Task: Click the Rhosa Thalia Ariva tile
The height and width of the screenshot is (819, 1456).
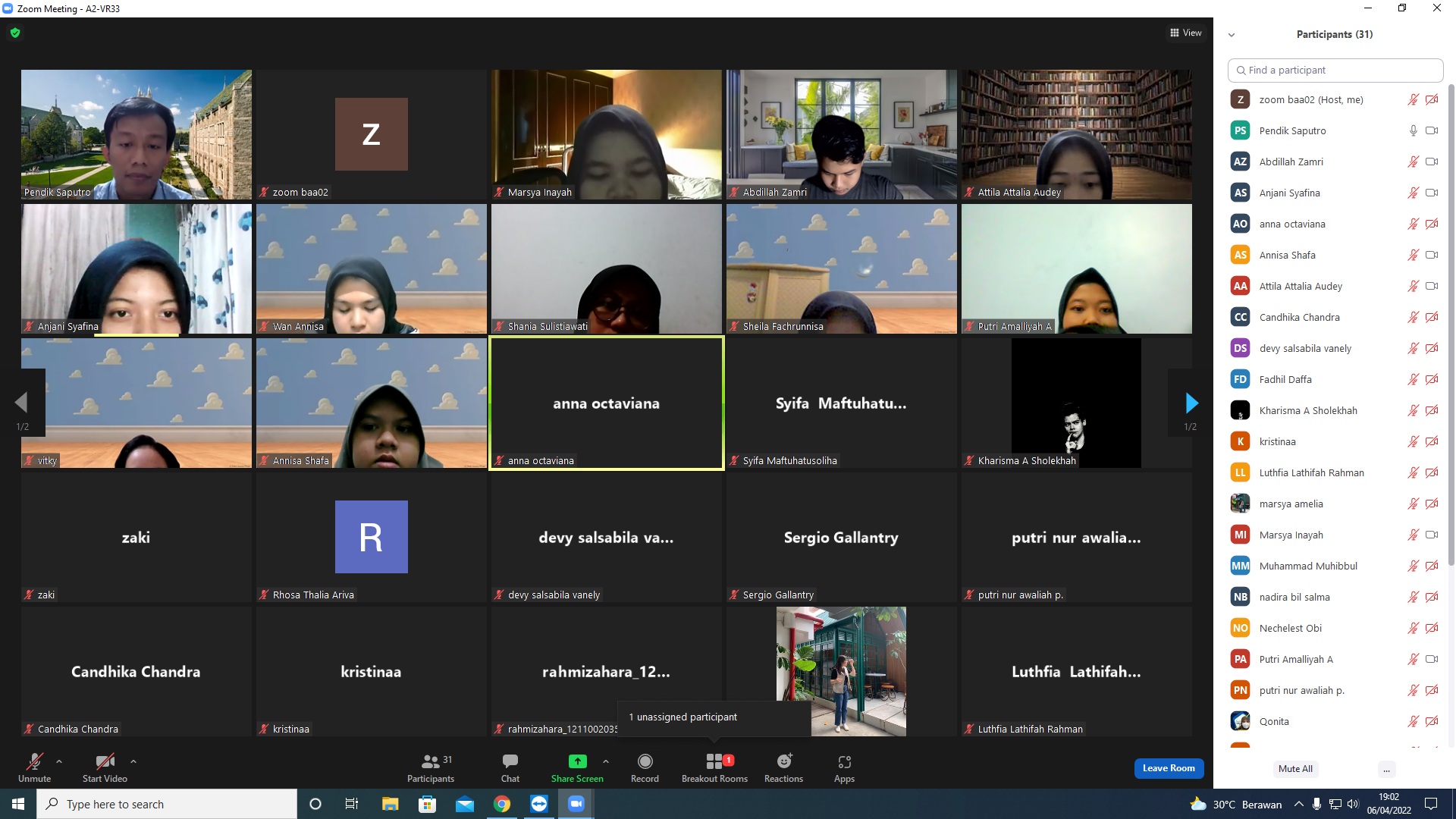Action: [372, 537]
